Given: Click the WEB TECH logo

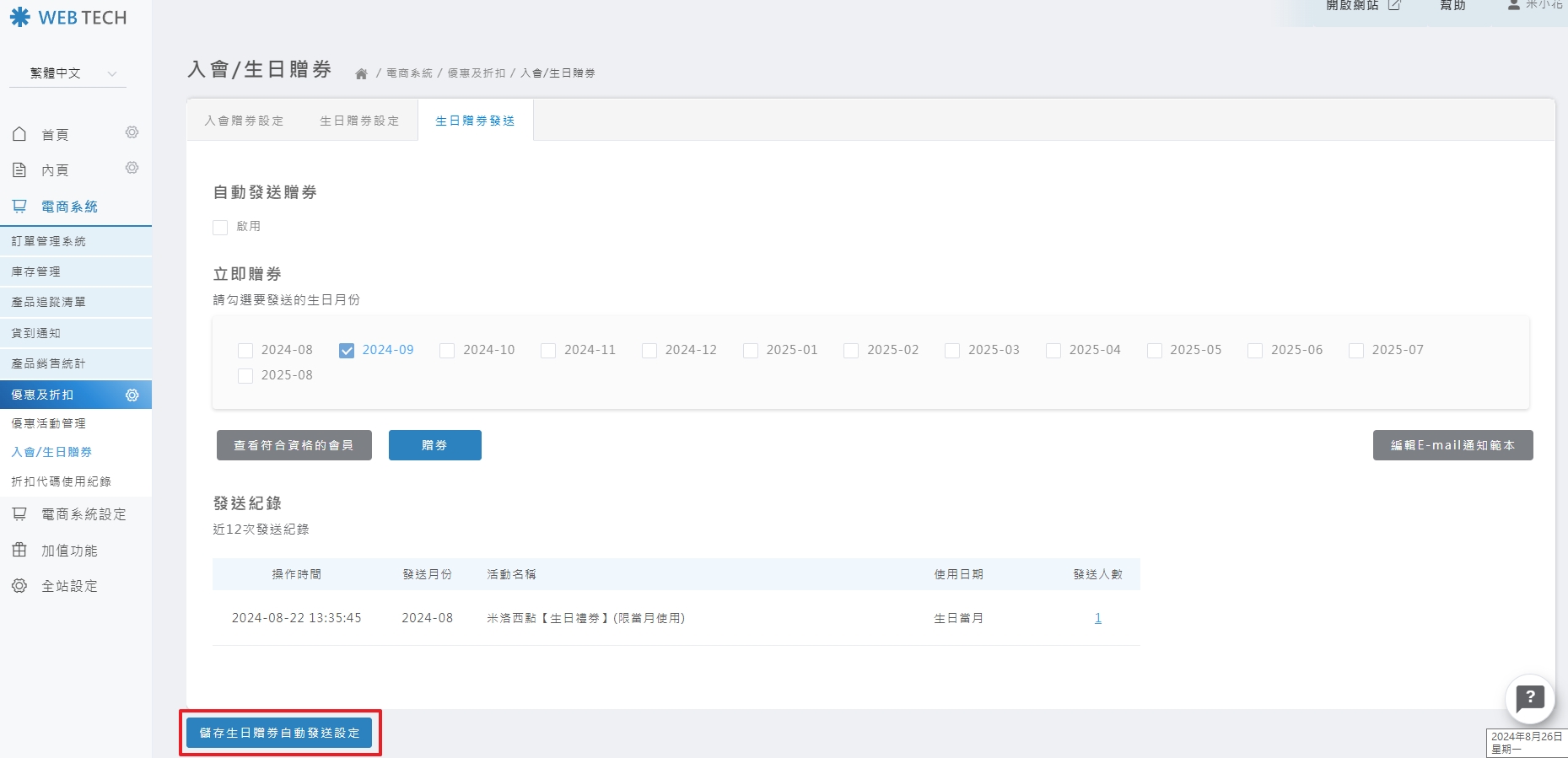Looking at the screenshot, I should 68,18.
